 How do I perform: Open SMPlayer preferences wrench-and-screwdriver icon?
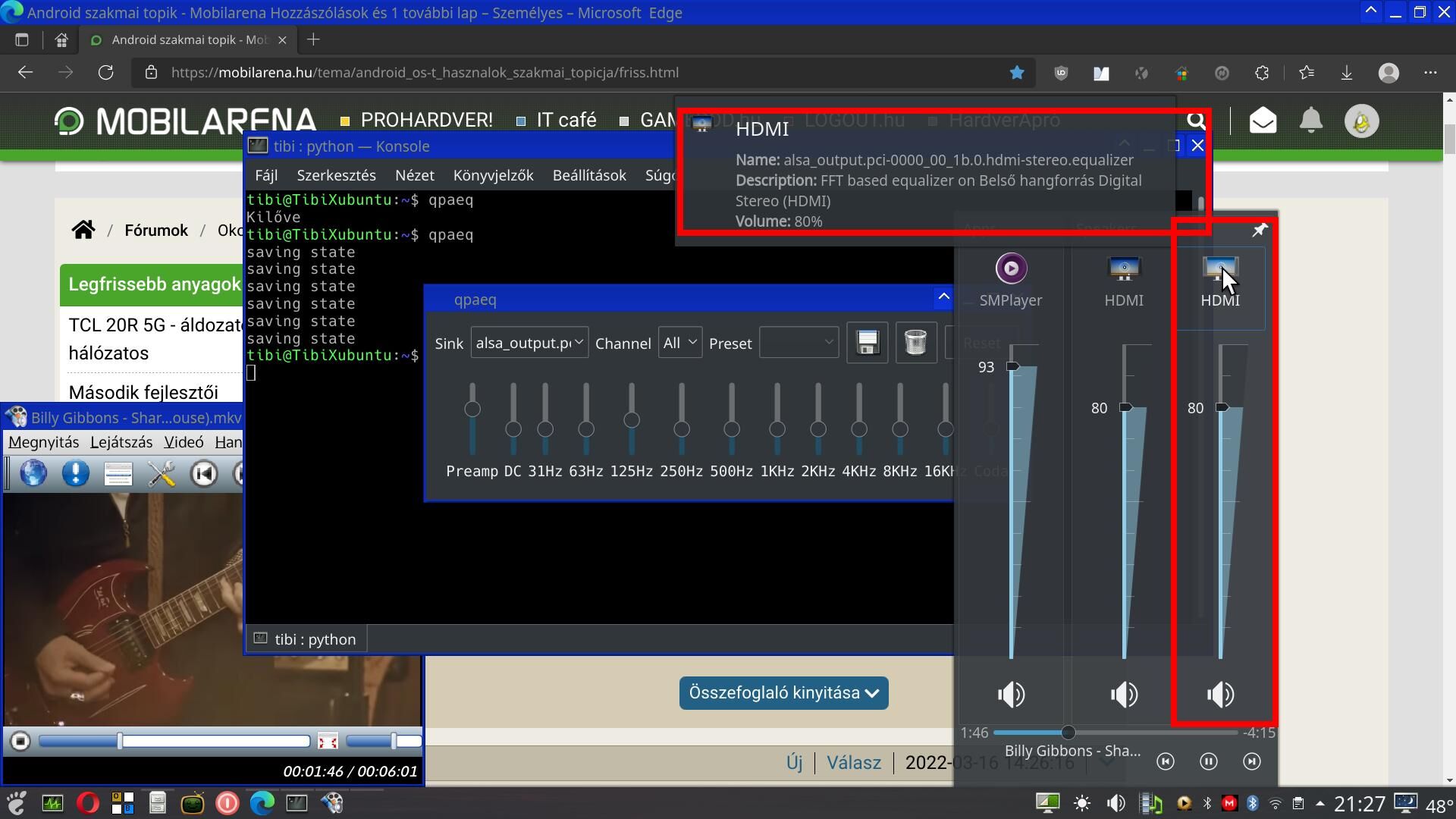pyautogui.click(x=161, y=474)
